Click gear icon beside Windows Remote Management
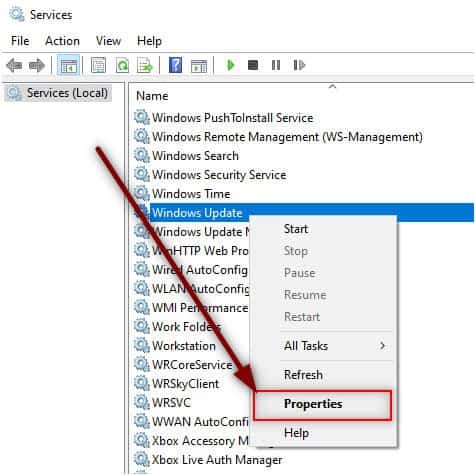This screenshot has height=475, width=475. [142, 136]
